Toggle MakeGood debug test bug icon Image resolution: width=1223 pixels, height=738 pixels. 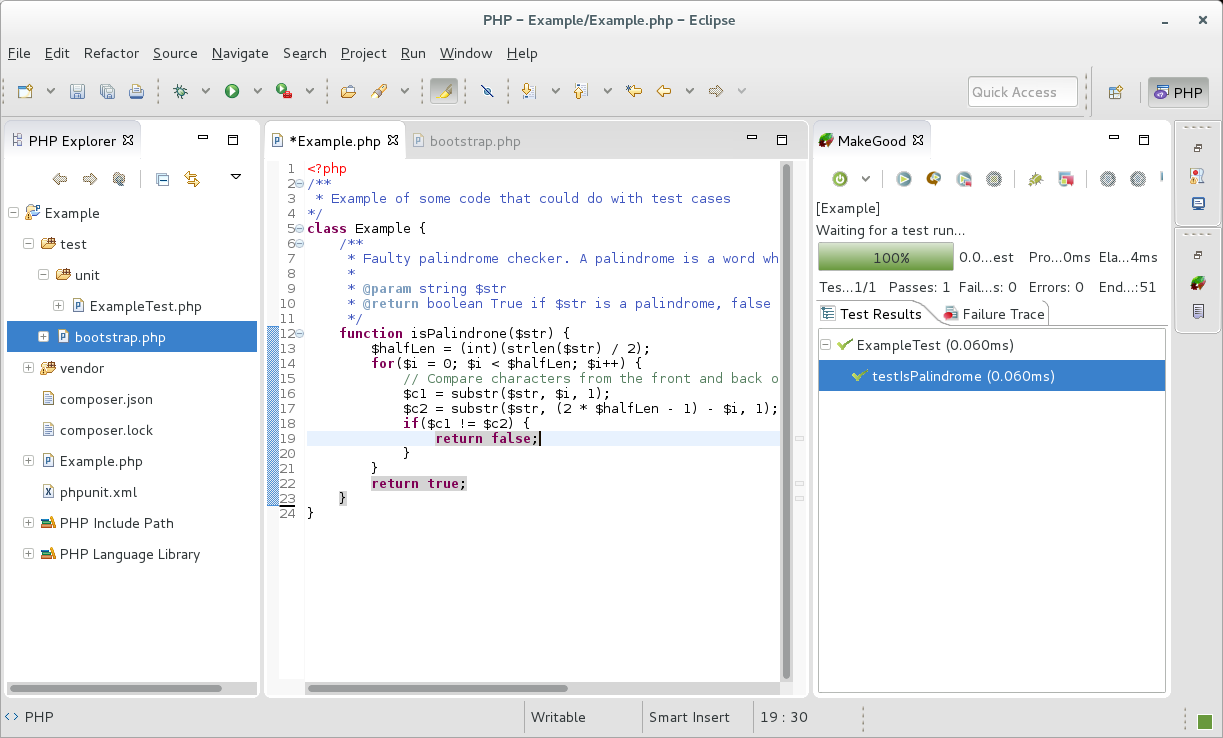[x=1035, y=179]
